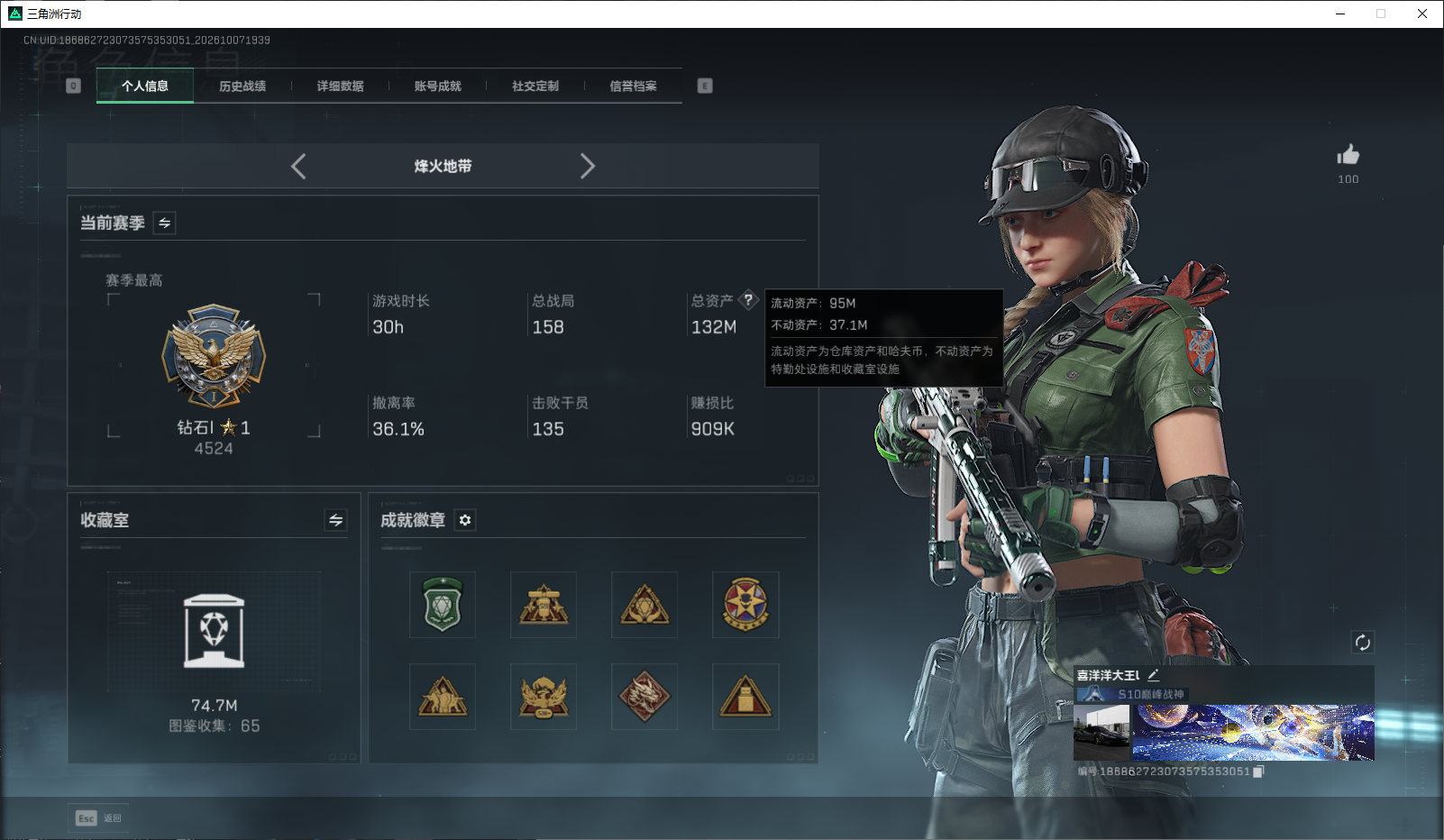Minimize the 三角洲行动 window

coord(1340,14)
